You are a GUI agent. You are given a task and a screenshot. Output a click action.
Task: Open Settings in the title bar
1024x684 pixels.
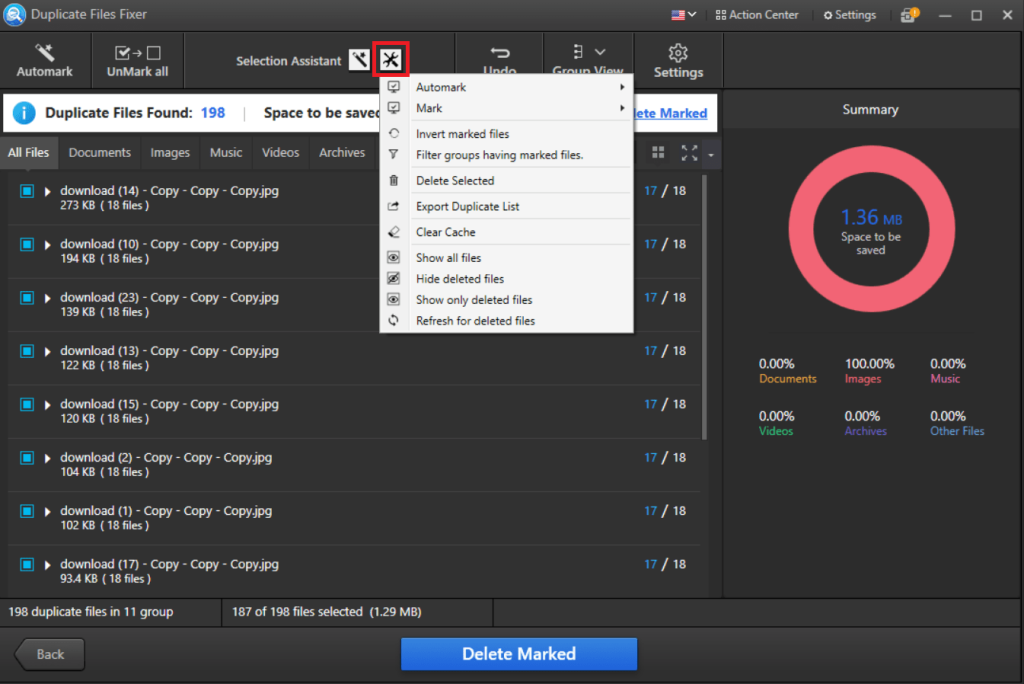[850, 14]
